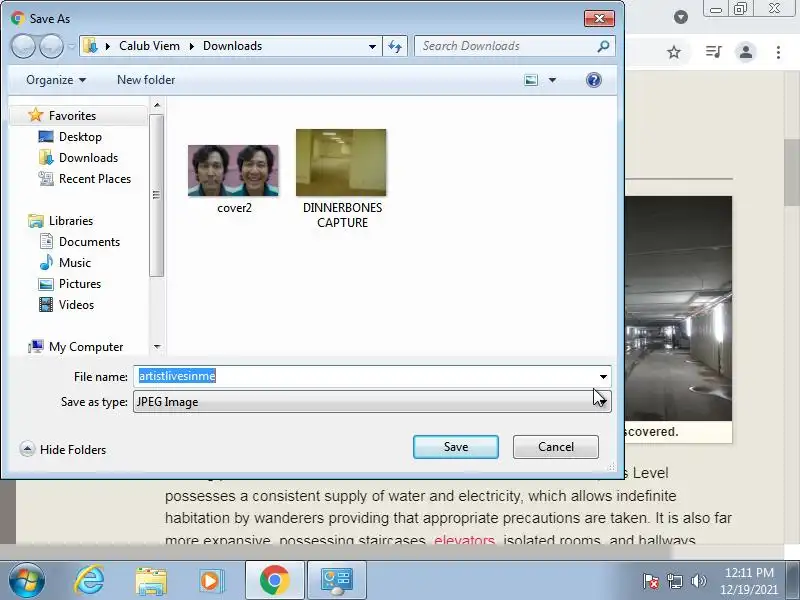
Task: Open recent locations dropdown beside nav arrows
Action: click(x=71, y=46)
